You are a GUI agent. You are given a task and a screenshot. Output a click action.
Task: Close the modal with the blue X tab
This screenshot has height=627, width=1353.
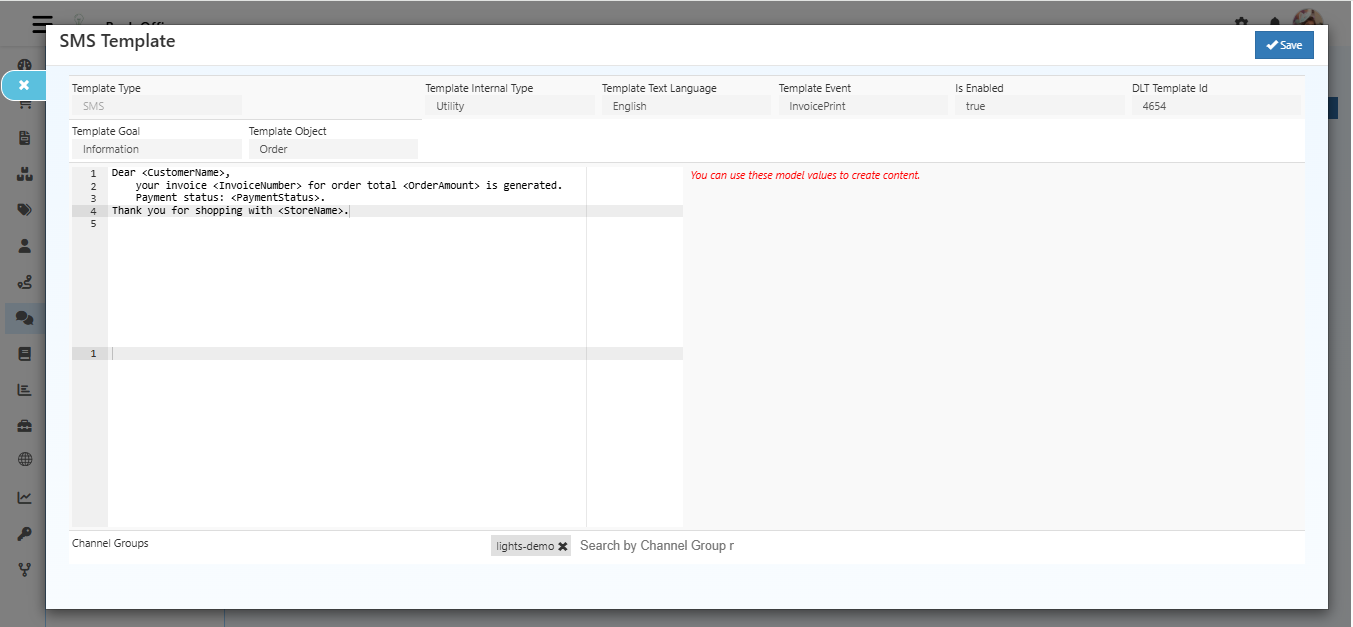pyautogui.click(x=24, y=86)
